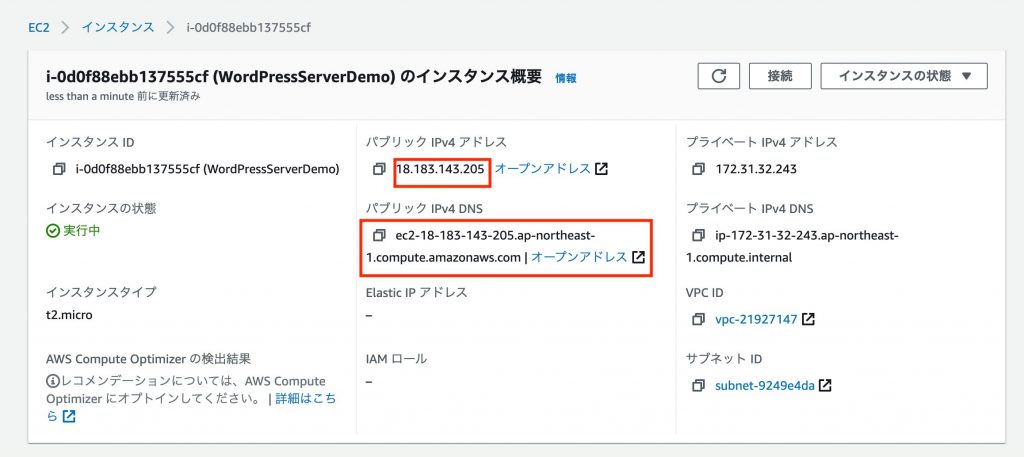Screen dimensions: 1024x457
Task: Click the 接続 button
Action: 780,76
